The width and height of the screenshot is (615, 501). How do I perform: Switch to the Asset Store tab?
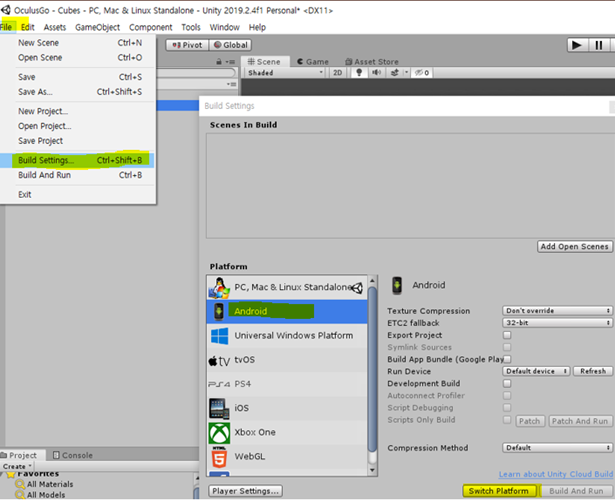(x=372, y=62)
